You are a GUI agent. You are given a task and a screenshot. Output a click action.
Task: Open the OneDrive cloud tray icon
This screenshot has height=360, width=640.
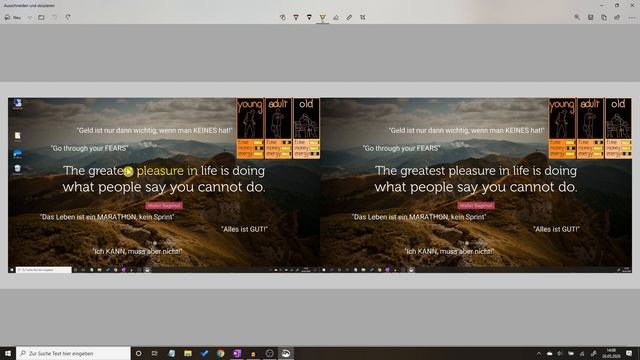[x=550, y=353]
